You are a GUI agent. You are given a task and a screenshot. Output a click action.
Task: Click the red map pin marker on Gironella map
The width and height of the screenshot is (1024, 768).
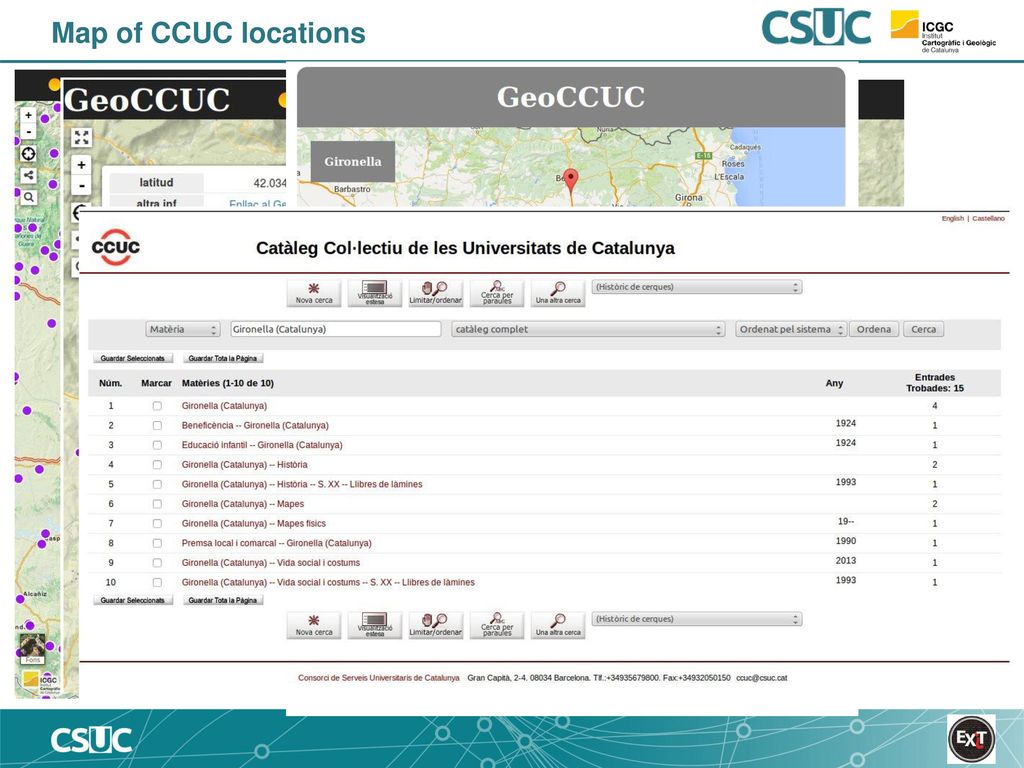coord(571,181)
